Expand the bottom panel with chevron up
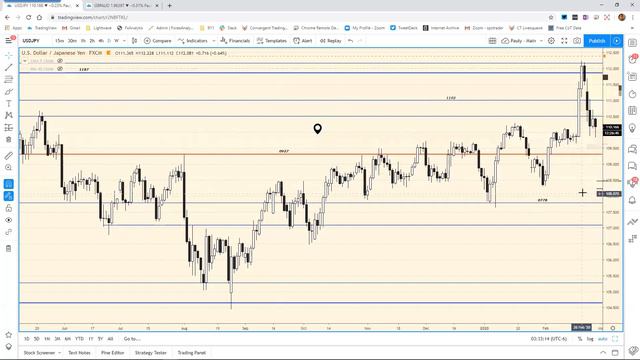Viewport: 640px width, 360px height. 603,353
